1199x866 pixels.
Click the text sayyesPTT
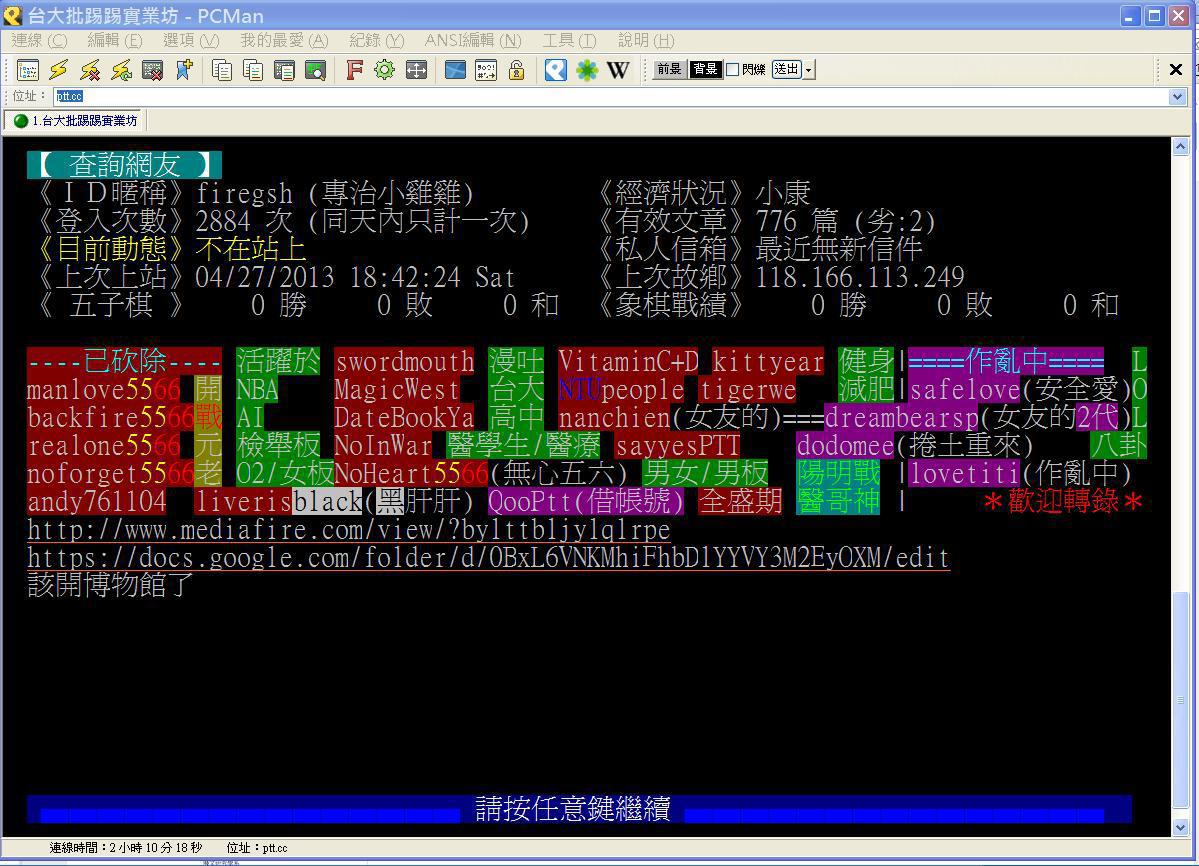678,445
